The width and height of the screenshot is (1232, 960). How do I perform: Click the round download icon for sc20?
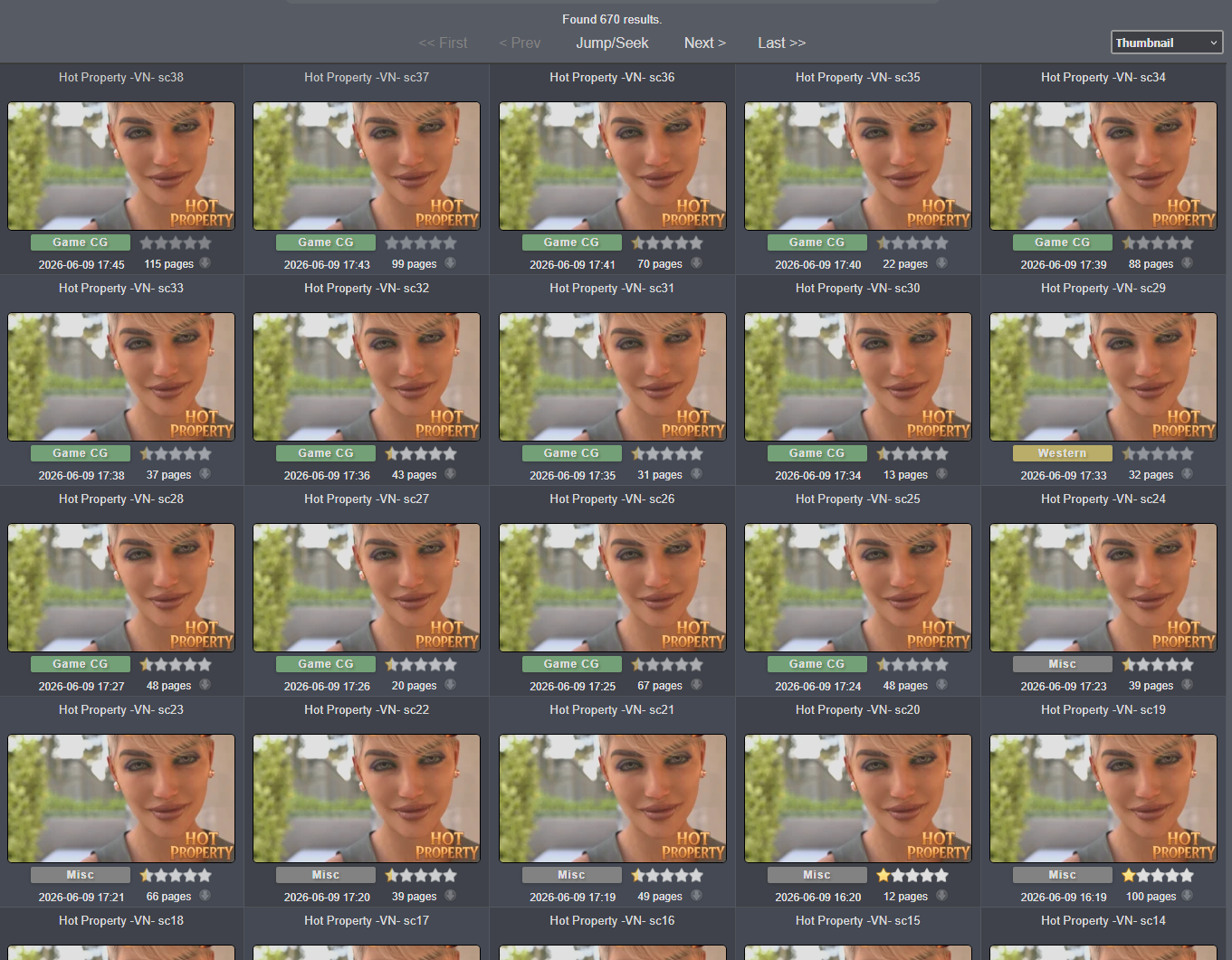(942, 896)
